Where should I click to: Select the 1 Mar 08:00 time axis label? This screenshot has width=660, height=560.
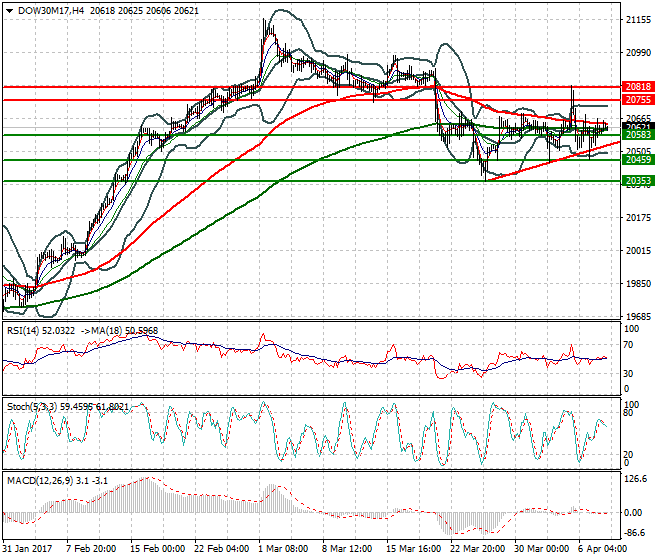(283, 549)
